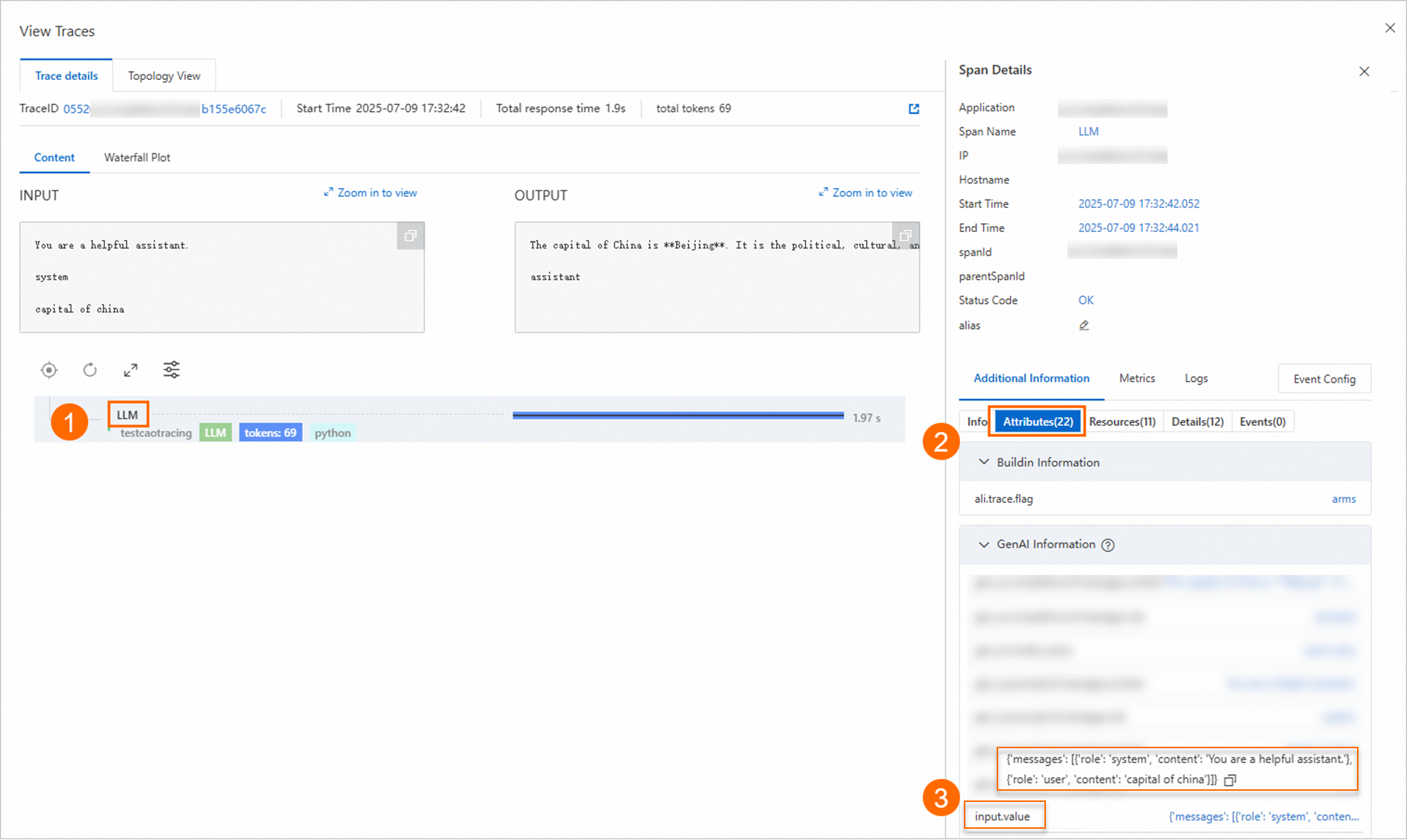The width and height of the screenshot is (1407, 840).
Task: Click the Total response time 1.9s text
Action: tap(561, 109)
